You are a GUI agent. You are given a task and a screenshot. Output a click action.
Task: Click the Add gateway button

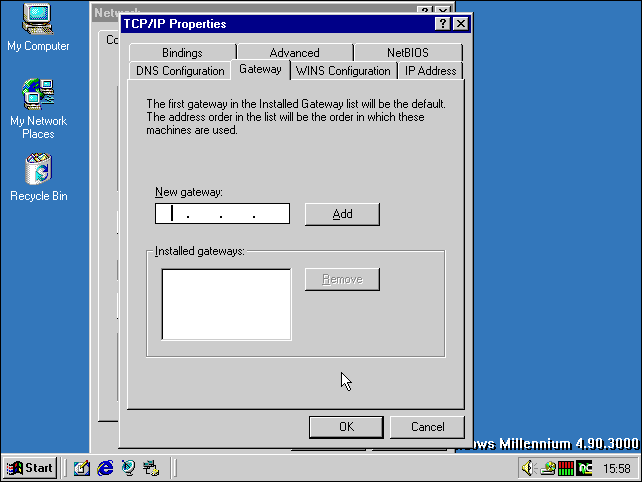[342, 214]
